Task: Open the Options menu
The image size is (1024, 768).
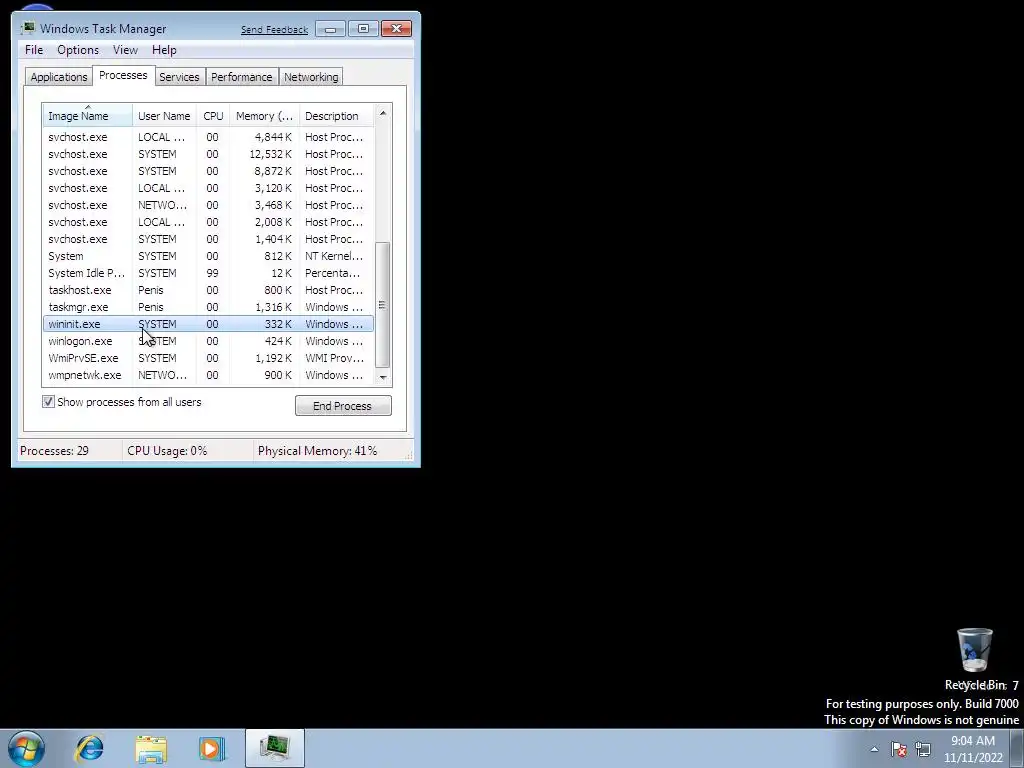Action: coord(78,50)
